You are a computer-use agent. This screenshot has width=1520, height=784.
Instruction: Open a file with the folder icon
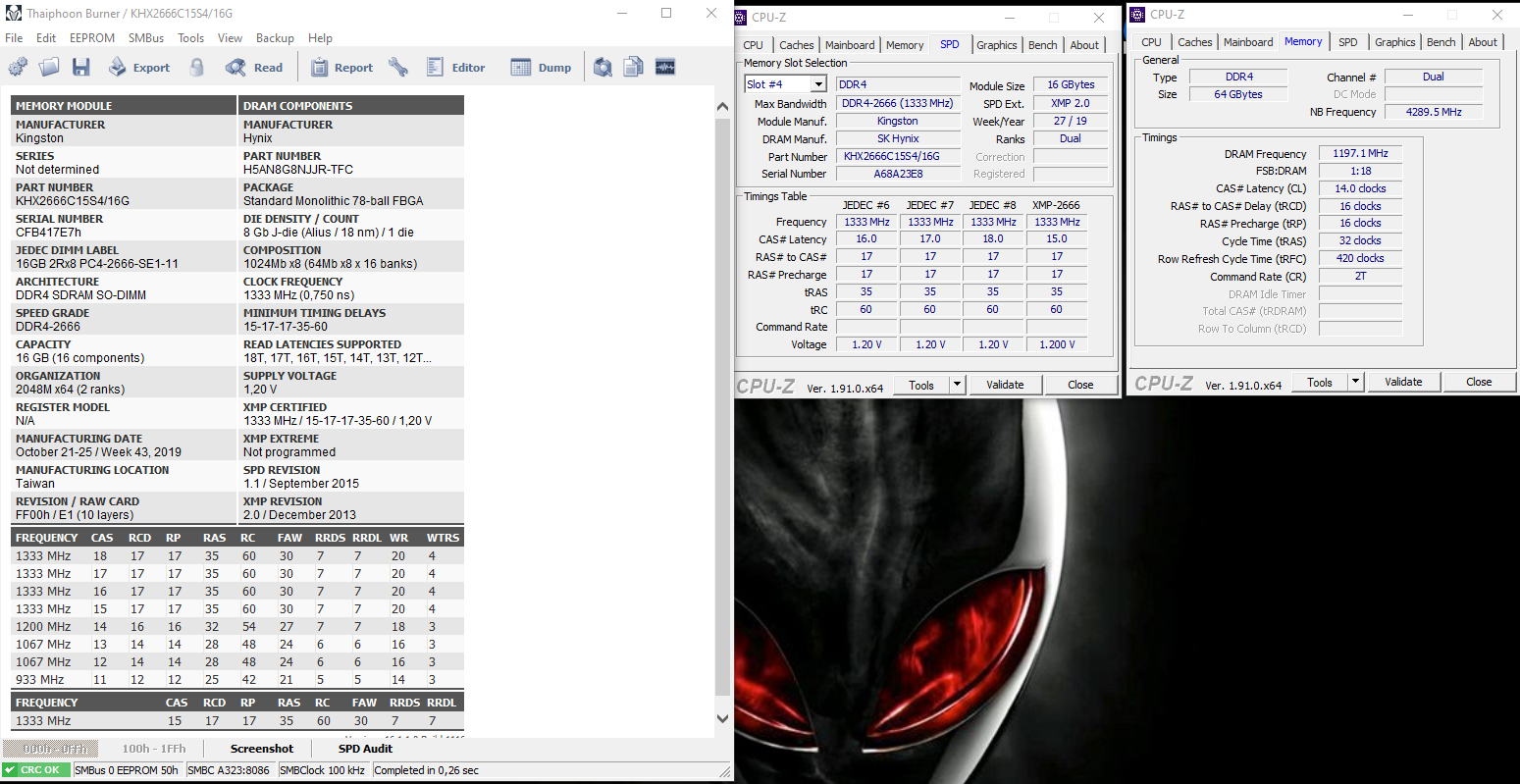pos(49,68)
